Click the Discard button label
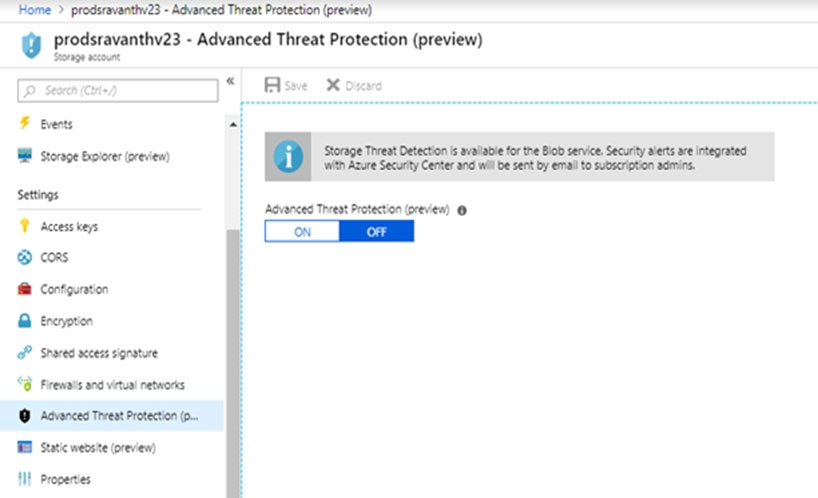This screenshot has width=818, height=498. [x=364, y=86]
